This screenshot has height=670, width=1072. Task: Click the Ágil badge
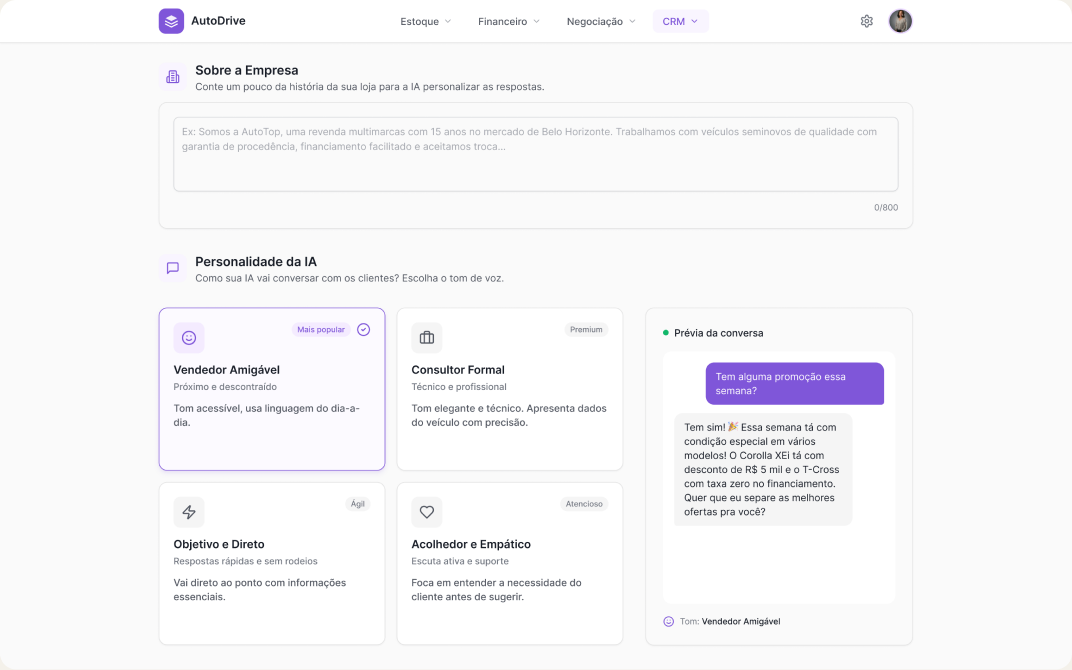click(x=358, y=504)
